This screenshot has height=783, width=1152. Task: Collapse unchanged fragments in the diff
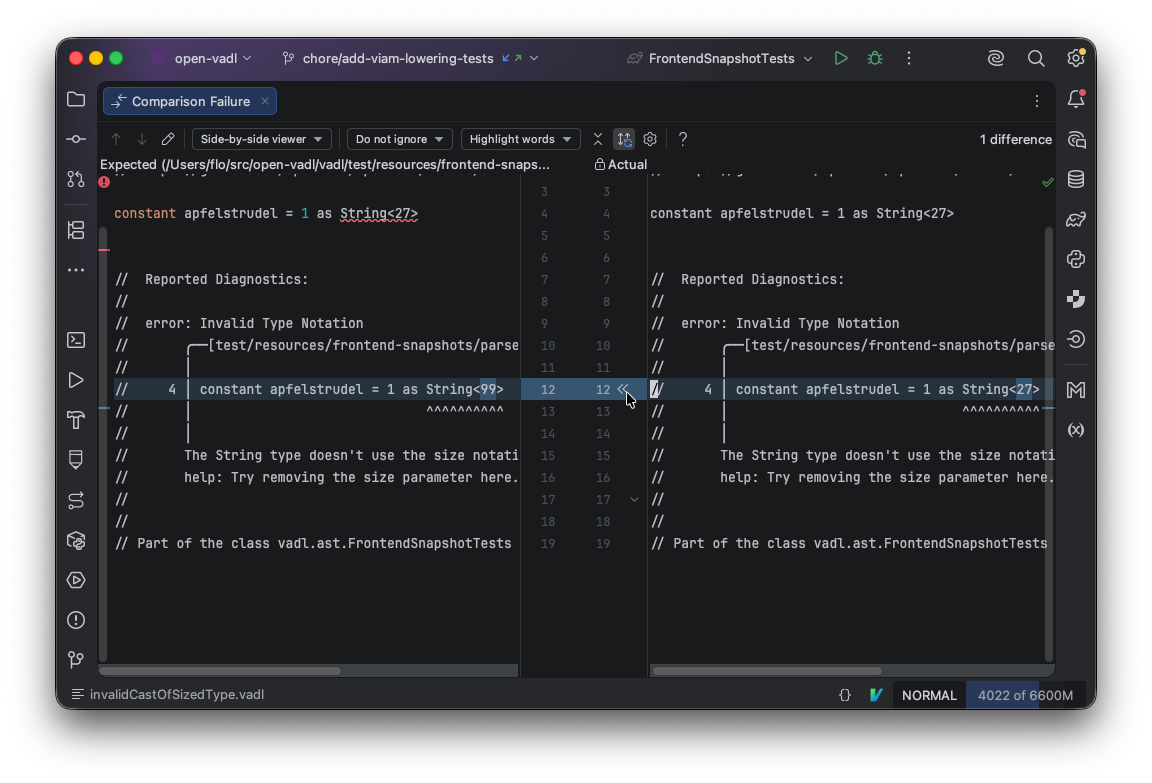(597, 139)
